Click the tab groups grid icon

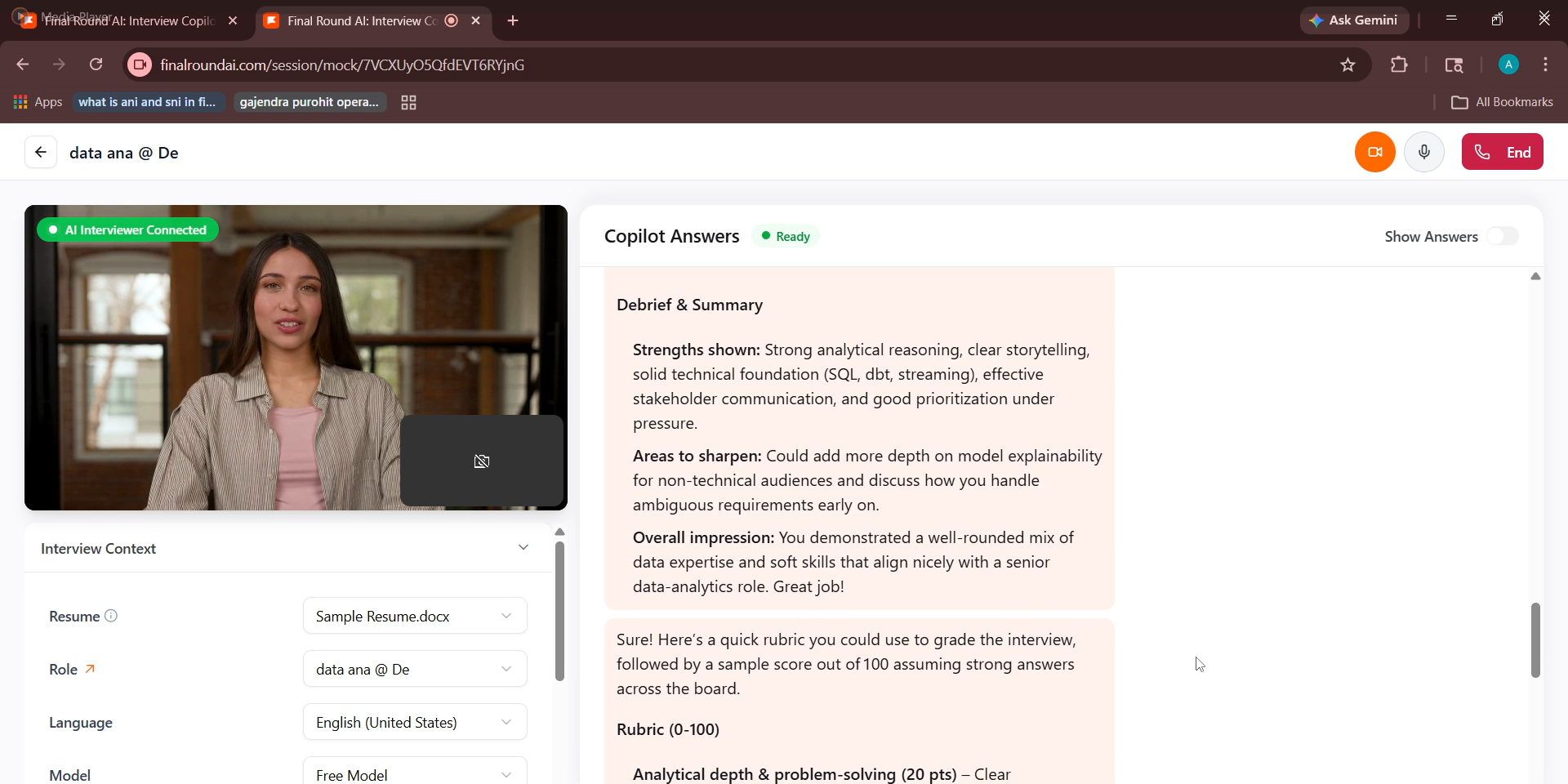[x=409, y=102]
